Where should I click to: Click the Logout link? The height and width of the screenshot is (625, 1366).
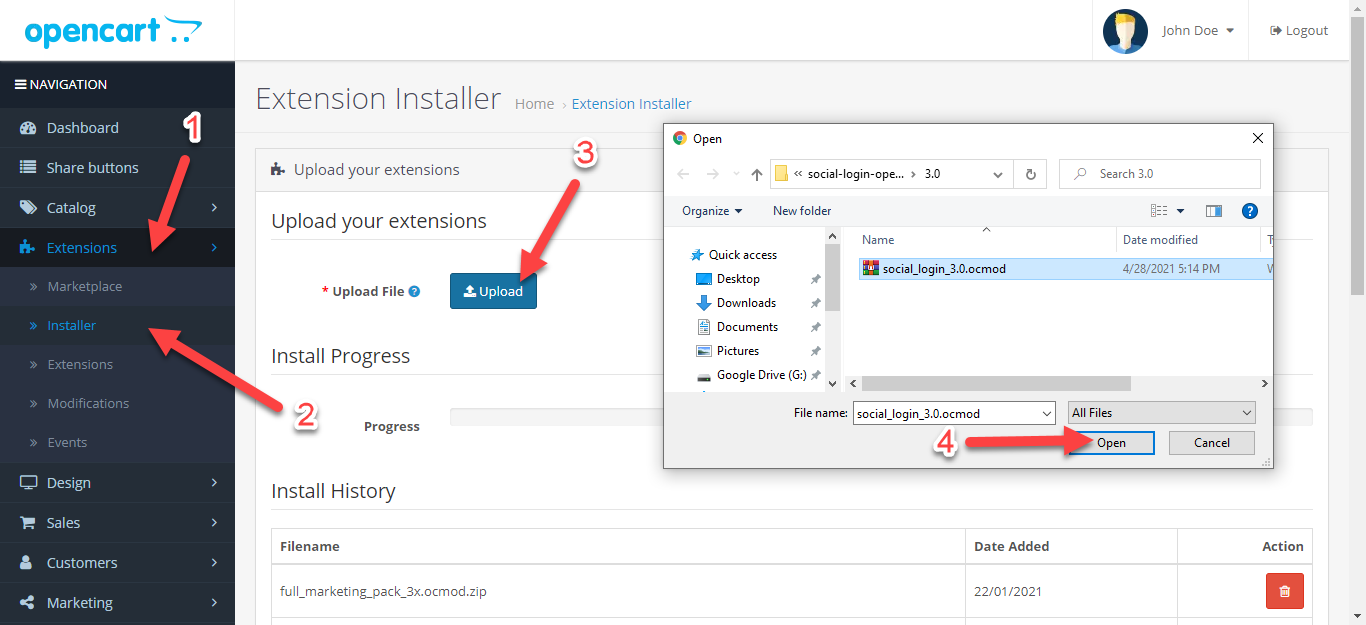[x=1299, y=31]
